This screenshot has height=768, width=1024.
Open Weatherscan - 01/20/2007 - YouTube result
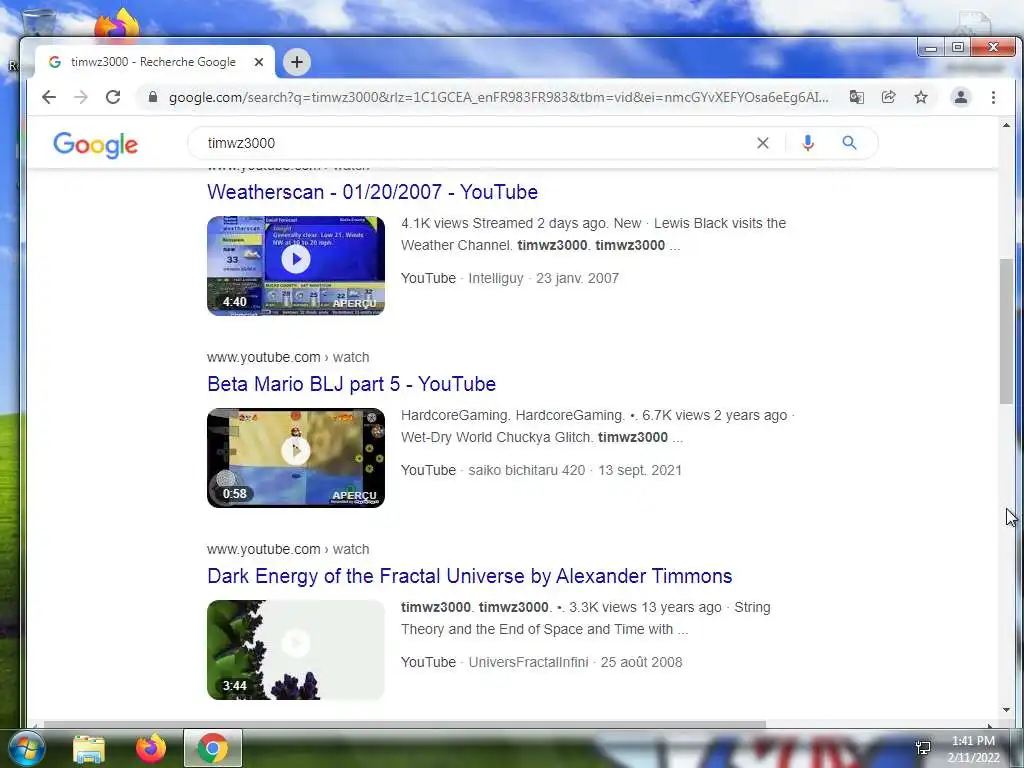pos(372,192)
